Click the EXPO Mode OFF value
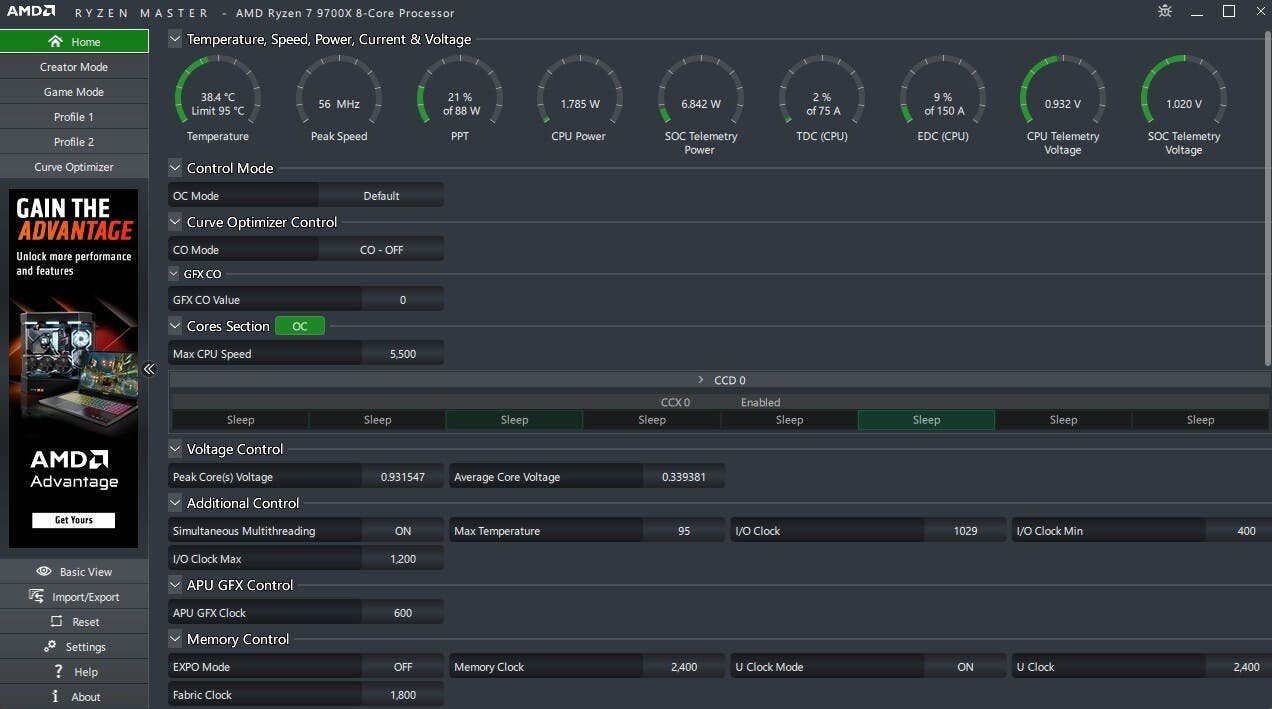Screen dimensions: 1272x709 [403, 667]
